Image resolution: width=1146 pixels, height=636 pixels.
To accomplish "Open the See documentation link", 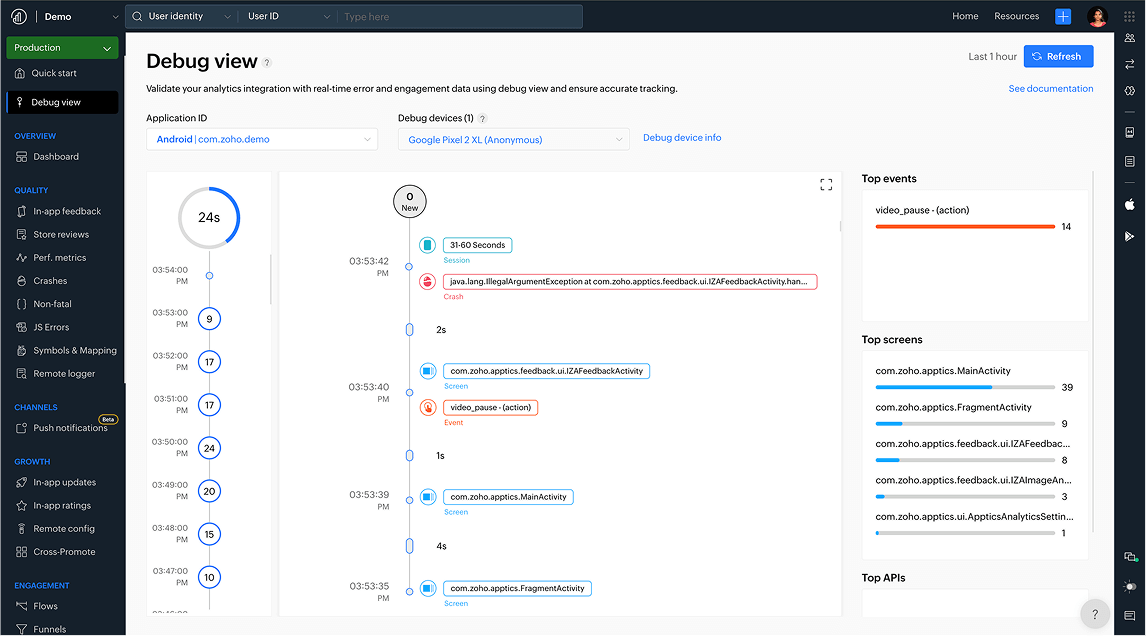I will [1050, 88].
